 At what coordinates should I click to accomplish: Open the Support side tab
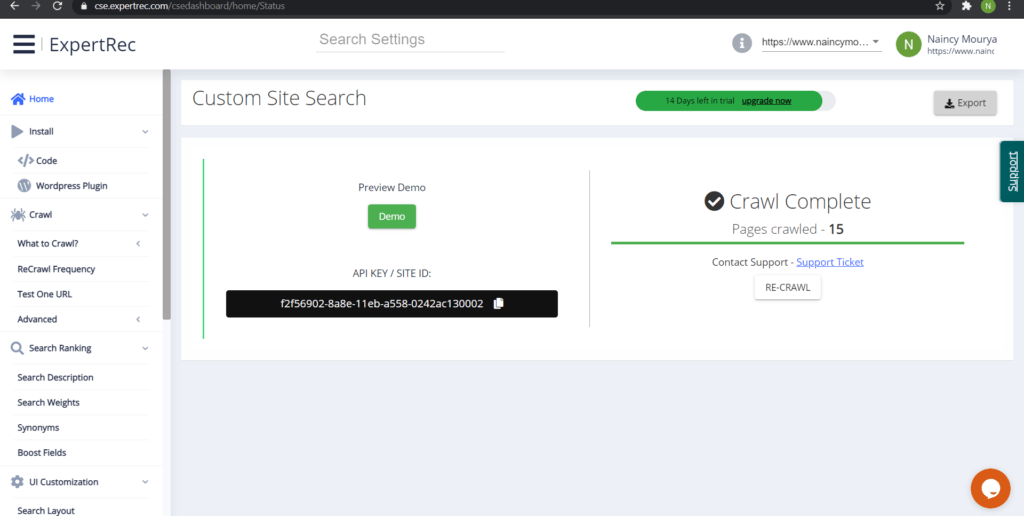point(1012,171)
